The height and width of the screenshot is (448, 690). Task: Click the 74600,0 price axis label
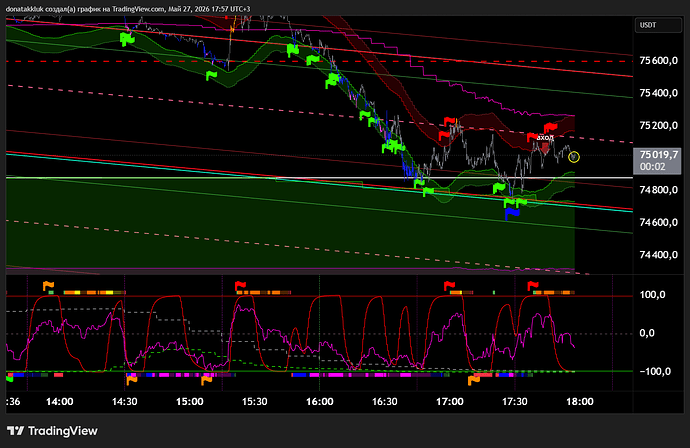pos(658,223)
